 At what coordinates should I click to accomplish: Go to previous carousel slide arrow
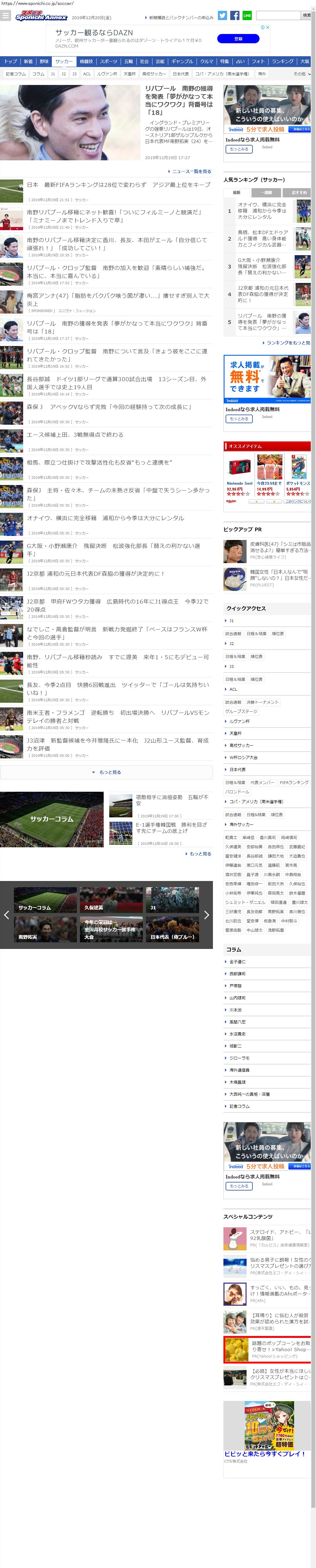click(x=7, y=914)
